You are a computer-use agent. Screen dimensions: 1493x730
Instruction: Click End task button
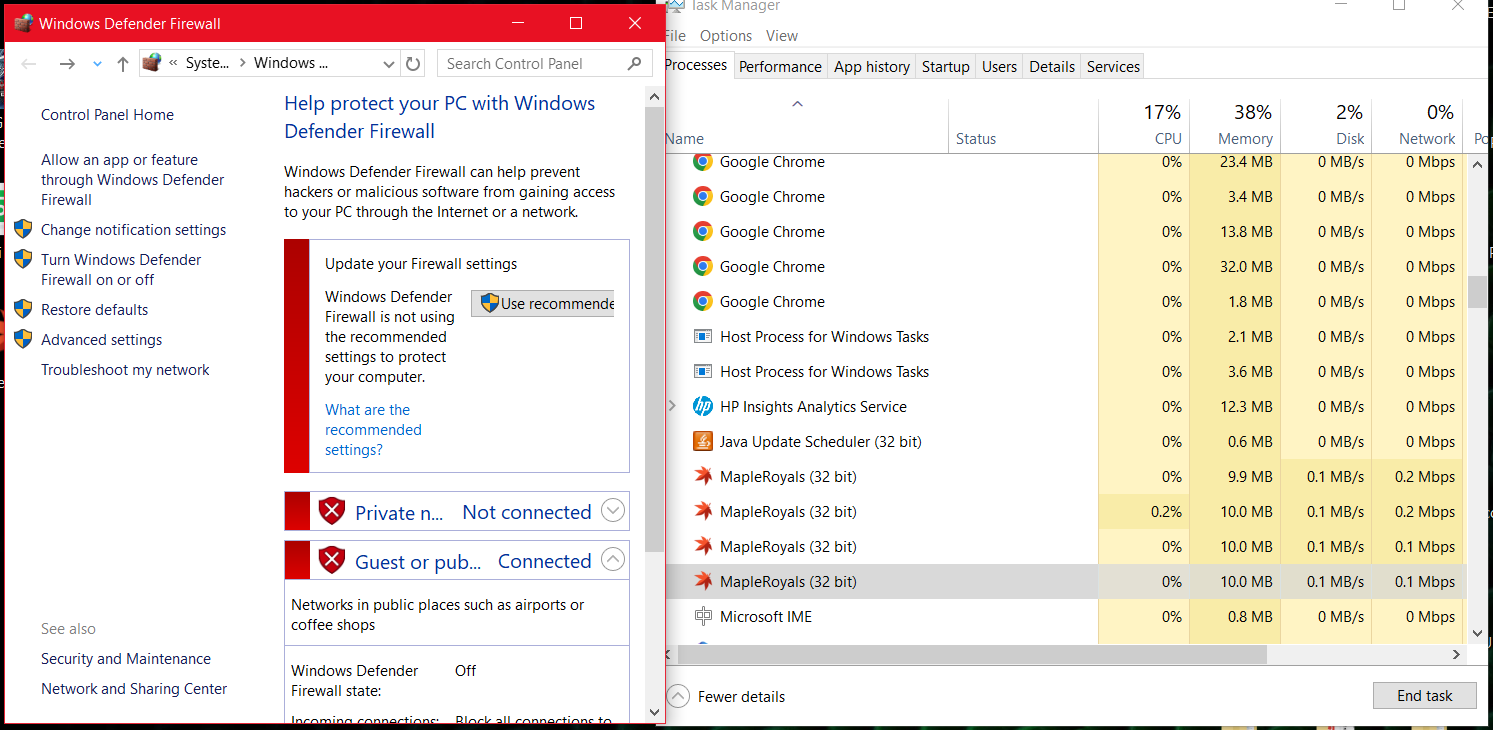[x=1425, y=696]
